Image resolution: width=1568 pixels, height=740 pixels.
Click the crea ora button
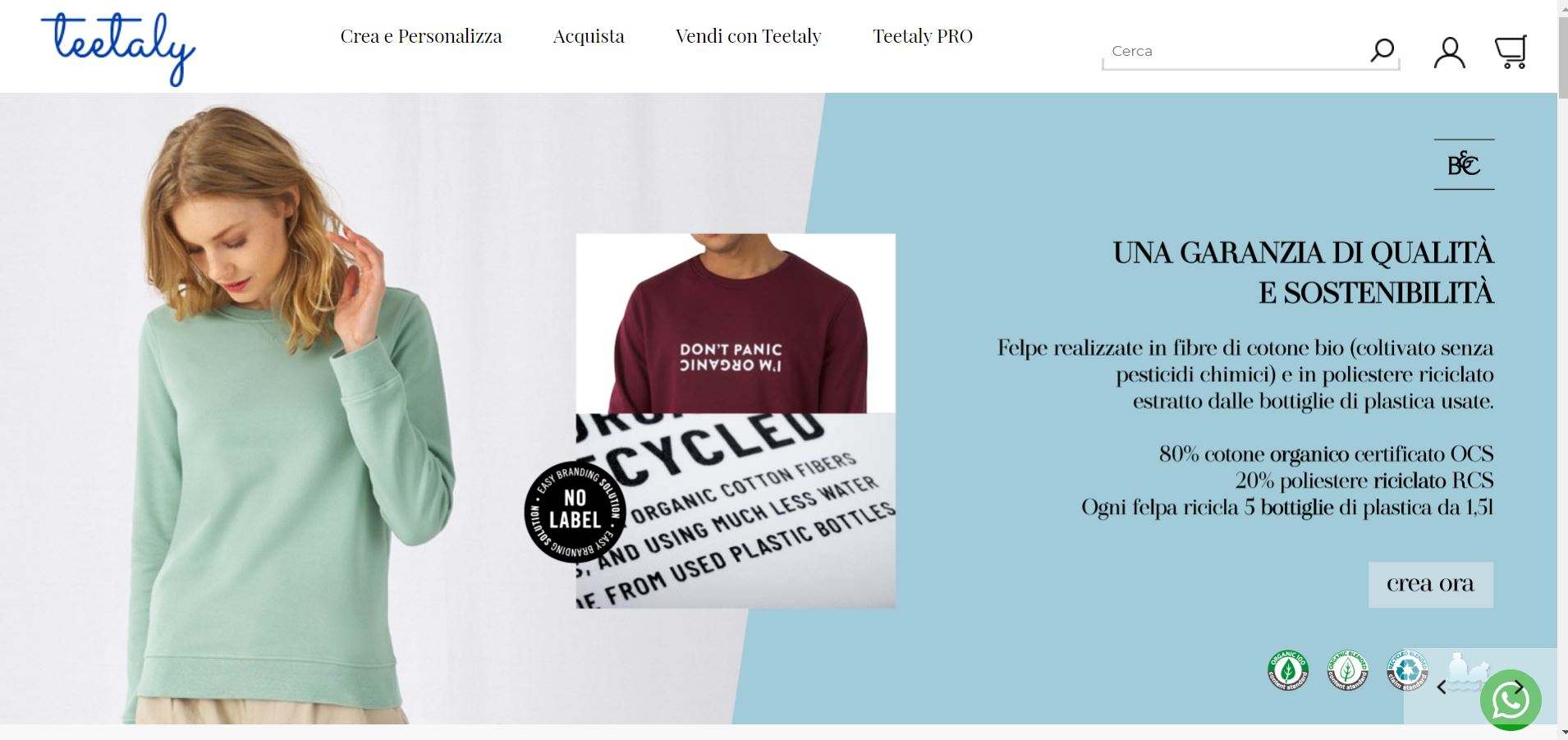pos(1430,584)
